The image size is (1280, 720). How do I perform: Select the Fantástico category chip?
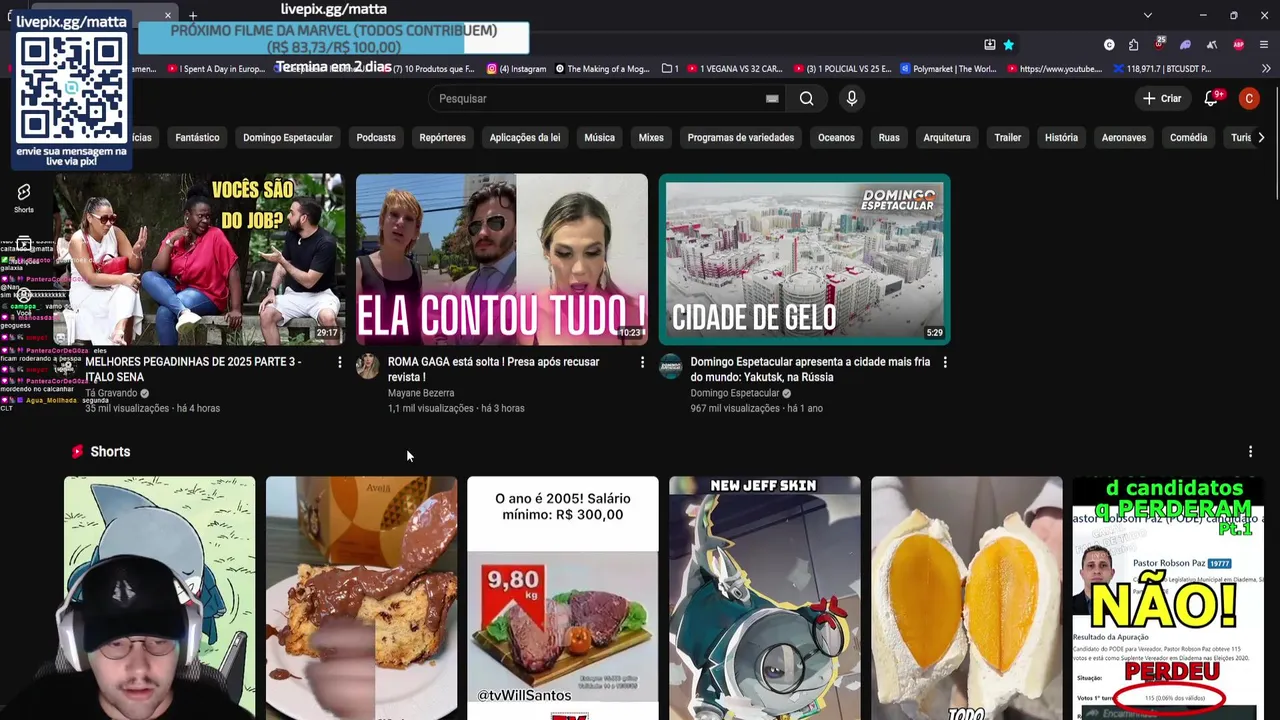tap(197, 137)
